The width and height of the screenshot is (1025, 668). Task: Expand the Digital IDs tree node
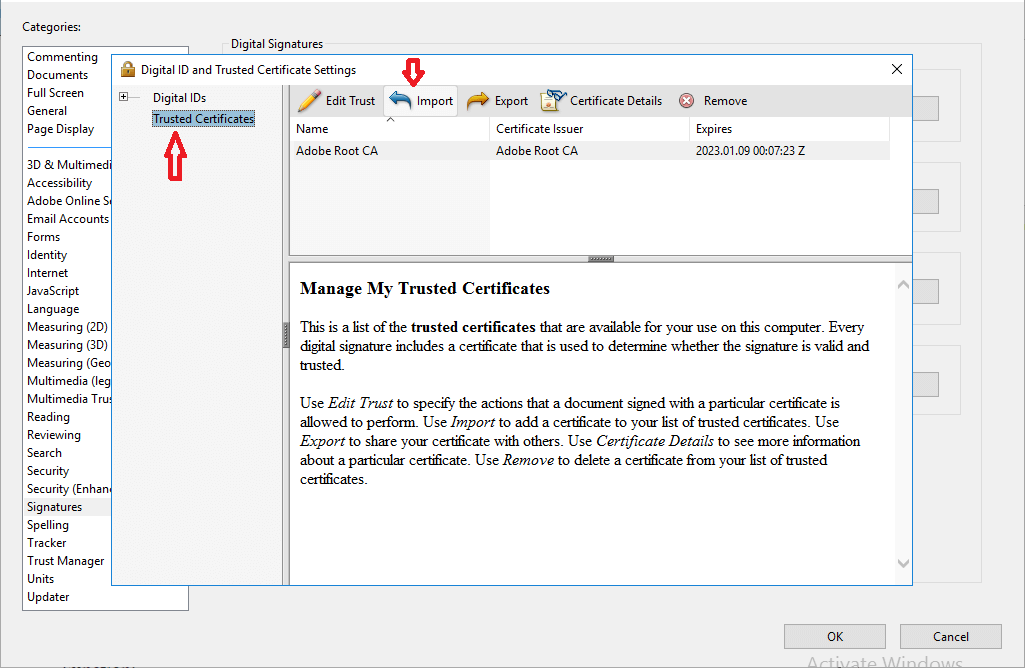[124, 97]
